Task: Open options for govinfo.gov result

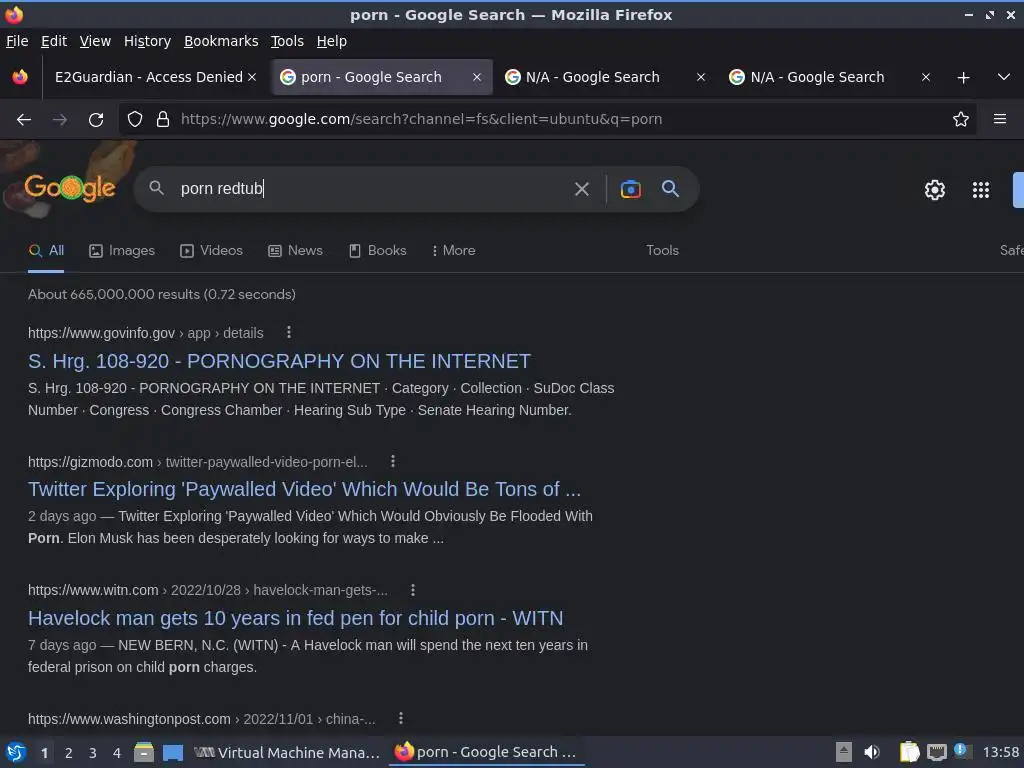Action: click(x=289, y=332)
